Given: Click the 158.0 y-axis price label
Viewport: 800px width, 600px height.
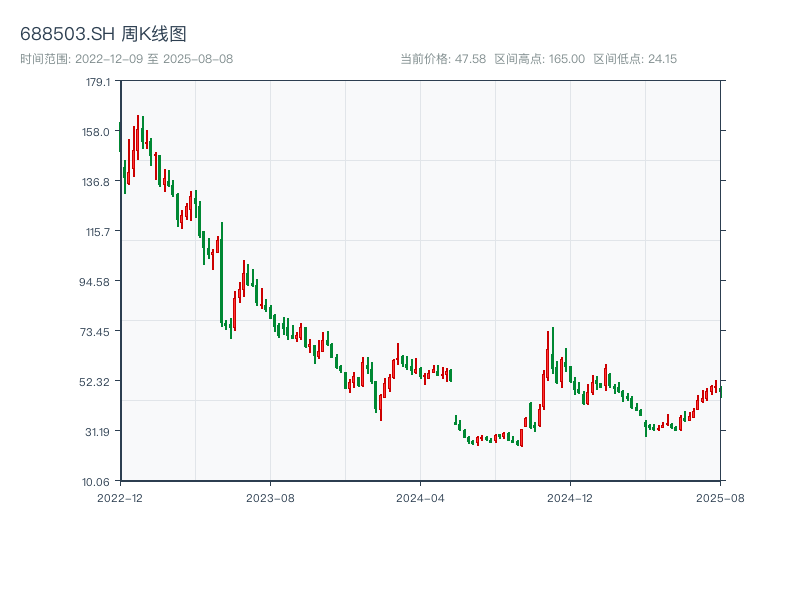Looking at the screenshot, I should click(97, 132).
